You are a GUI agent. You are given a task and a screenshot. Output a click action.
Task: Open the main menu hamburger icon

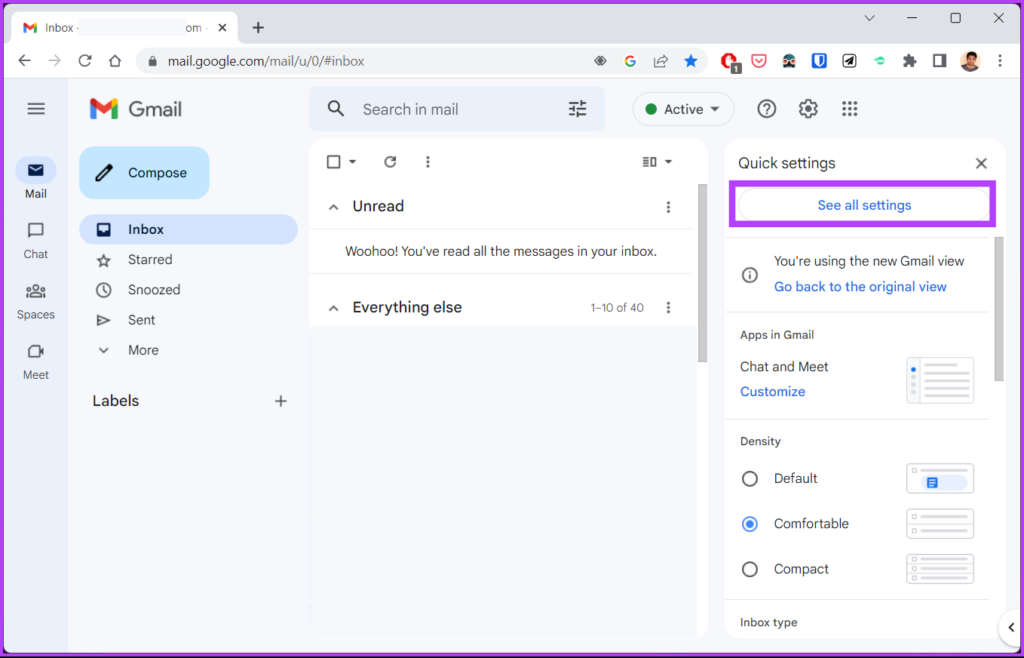pyautogui.click(x=36, y=109)
